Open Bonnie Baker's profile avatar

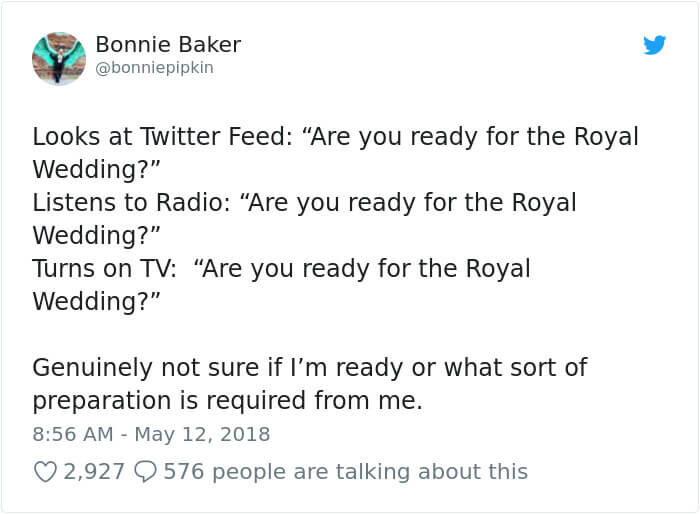coord(58,57)
